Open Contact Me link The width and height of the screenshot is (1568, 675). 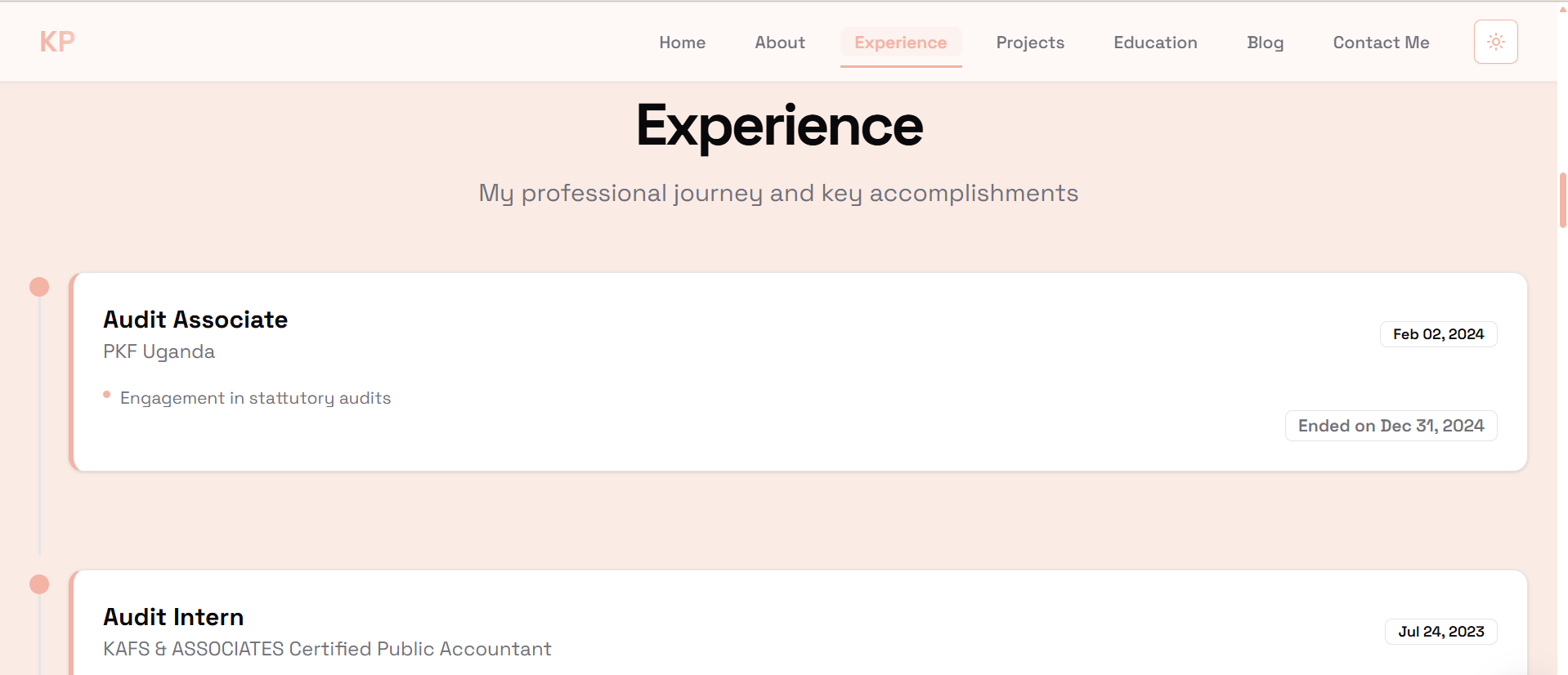tap(1380, 42)
